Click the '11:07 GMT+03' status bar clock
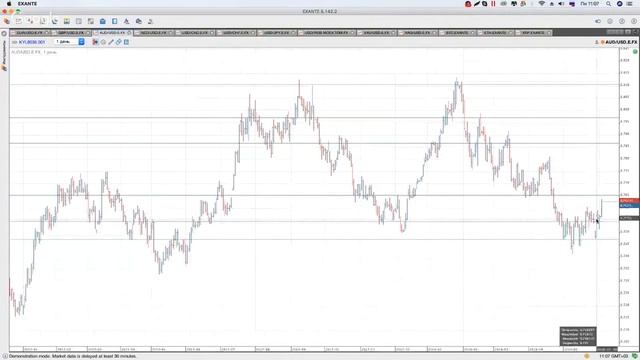 pyautogui.click(x=614, y=356)
